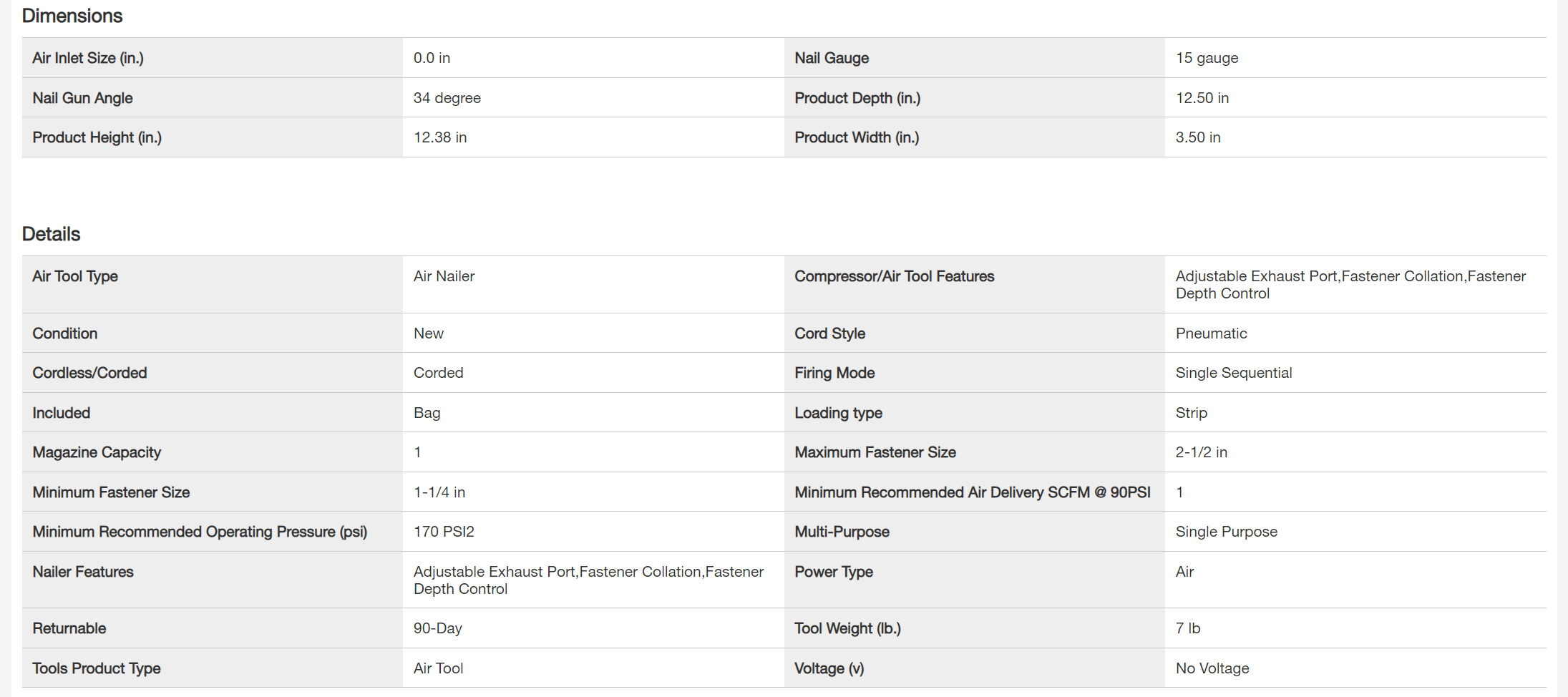Click the Single Sequential firing mode value
Screen dimensions: 1568x697
coord(1233,373)
